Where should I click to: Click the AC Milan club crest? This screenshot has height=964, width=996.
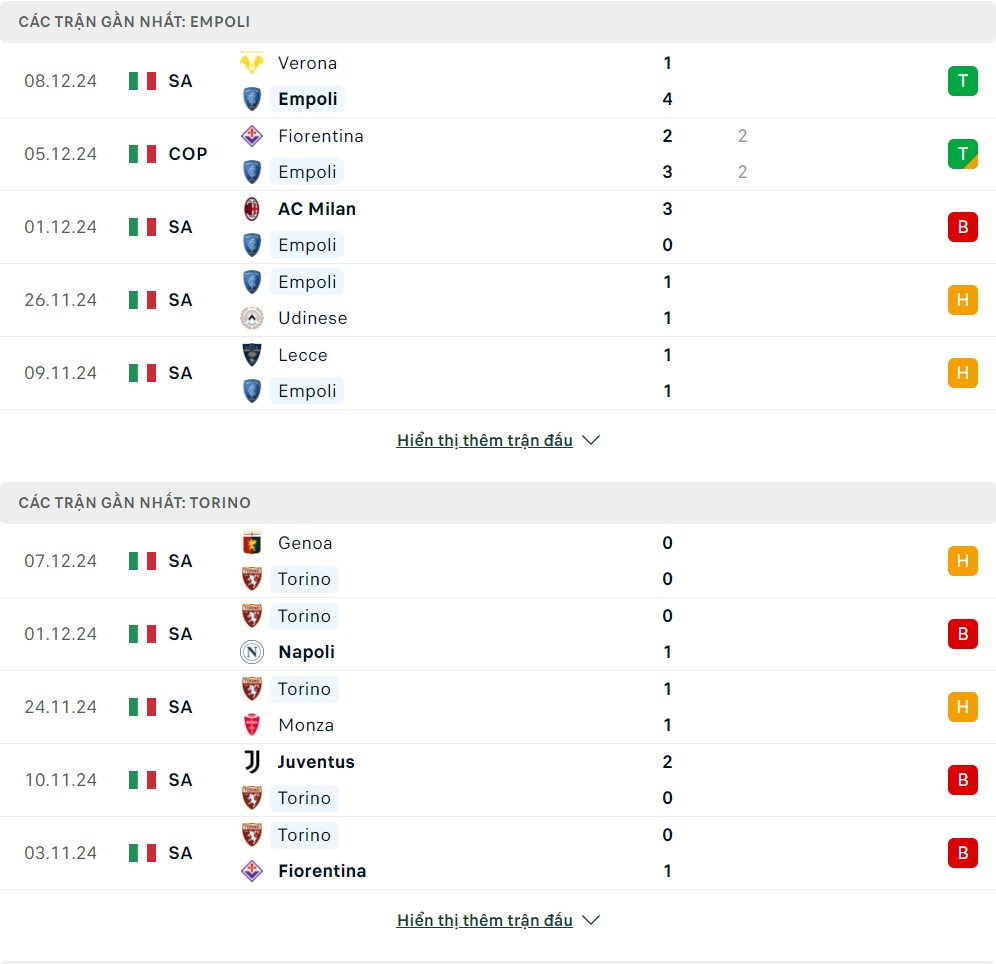click(x=252, y=209)
